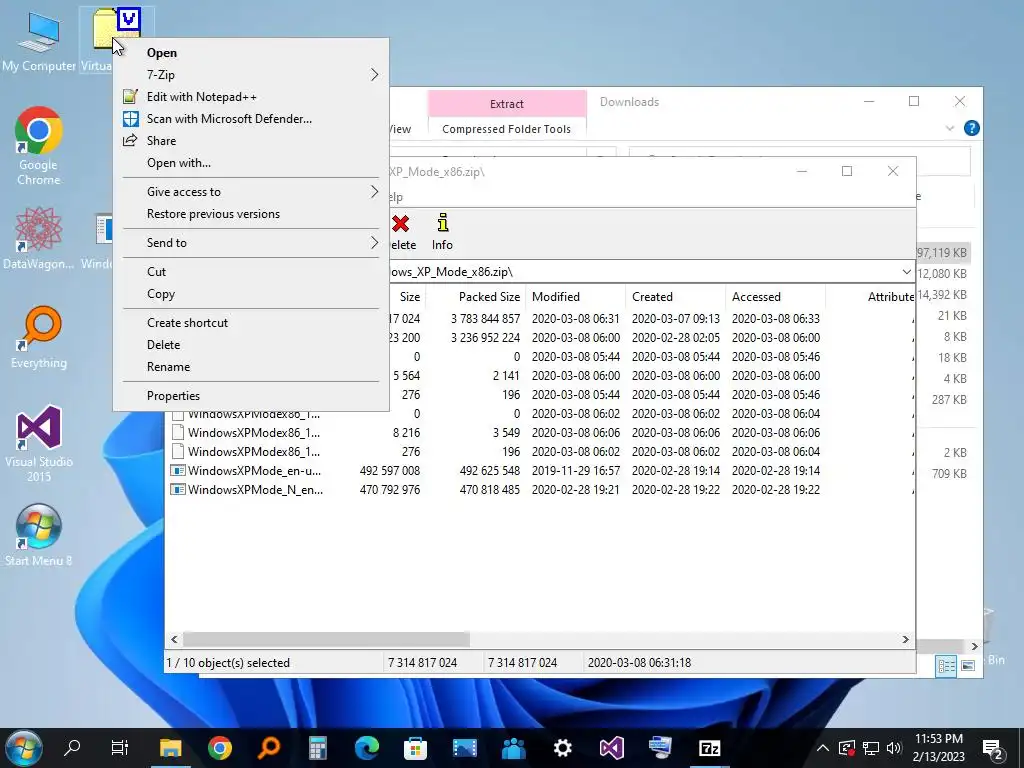Viewport: 1024px width, 768px height.
Task: Click the Start orb on the taskbar
Action: tap(24, 748)
